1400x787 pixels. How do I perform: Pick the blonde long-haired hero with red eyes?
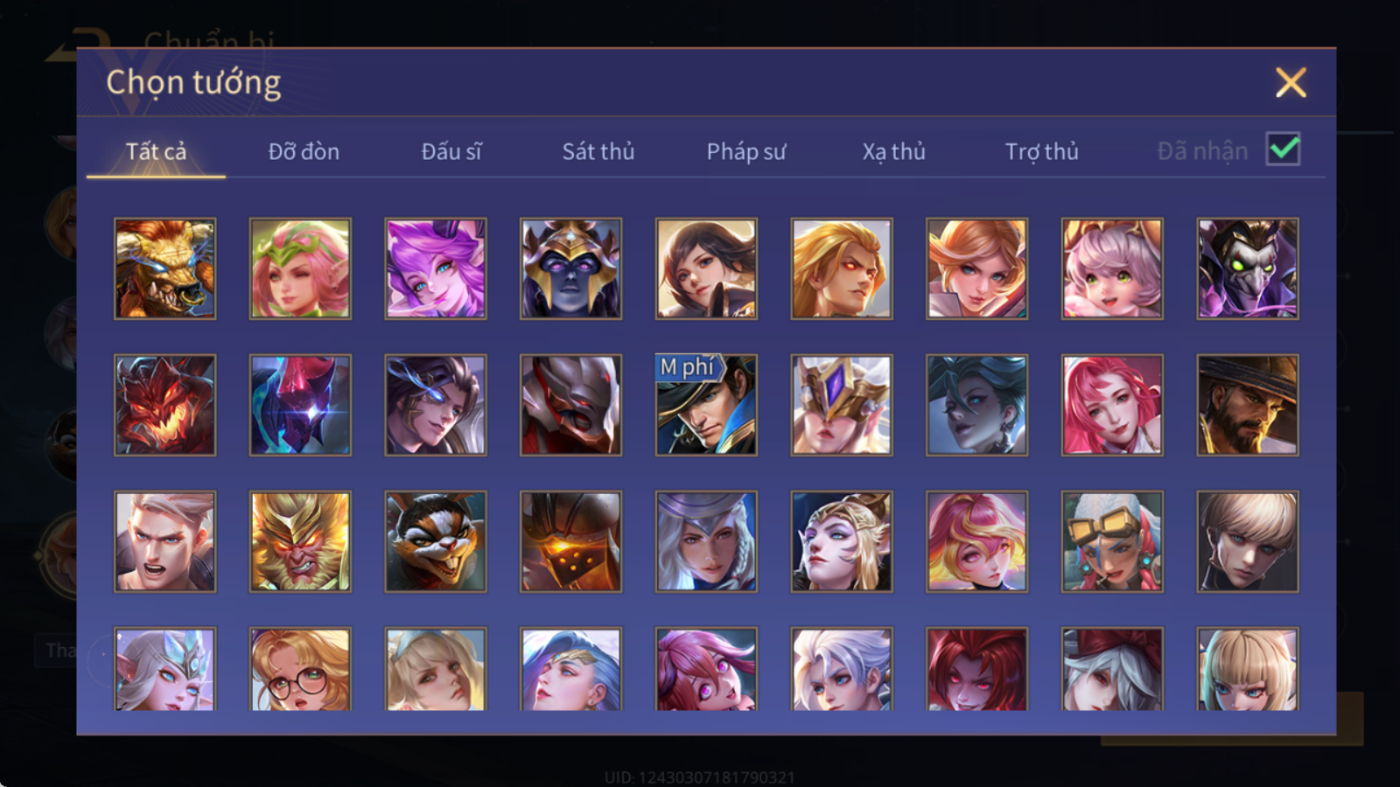(842, 269)
